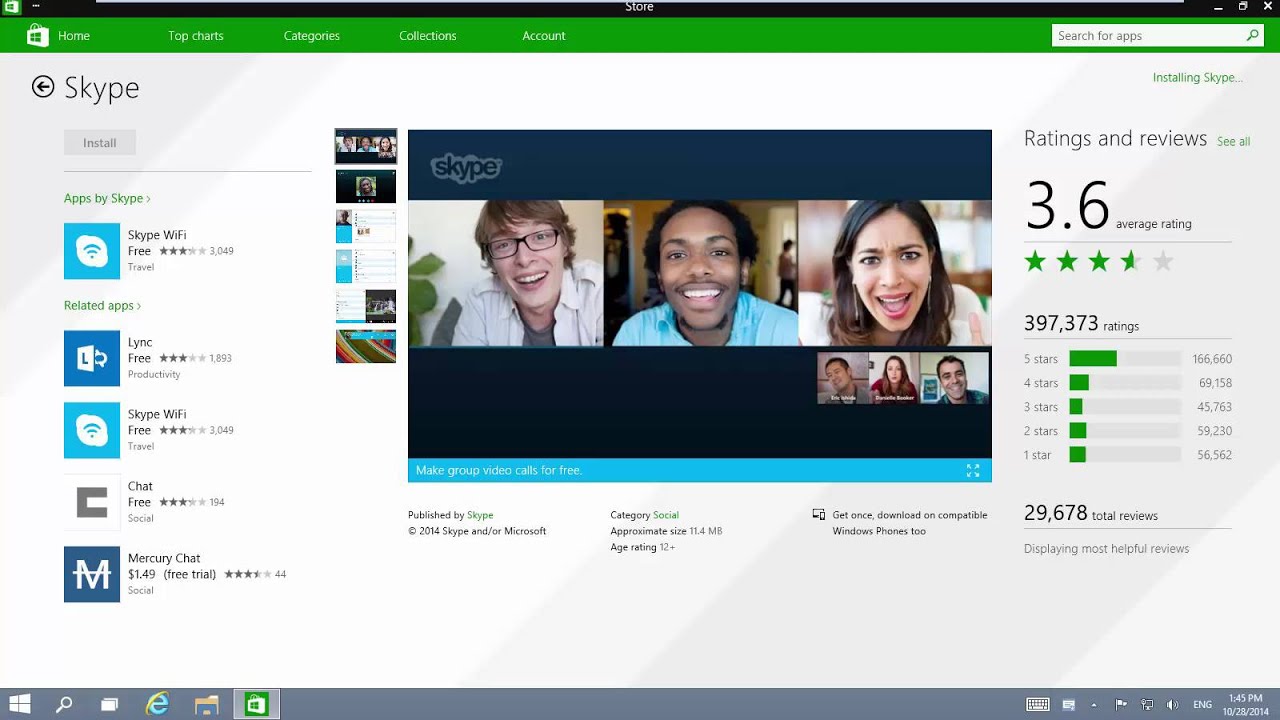The width and height of the screenshot is (1280, 720).
Task: Expand Apps by Skype section
Action: pyautogui.click(x=107, y=198)
